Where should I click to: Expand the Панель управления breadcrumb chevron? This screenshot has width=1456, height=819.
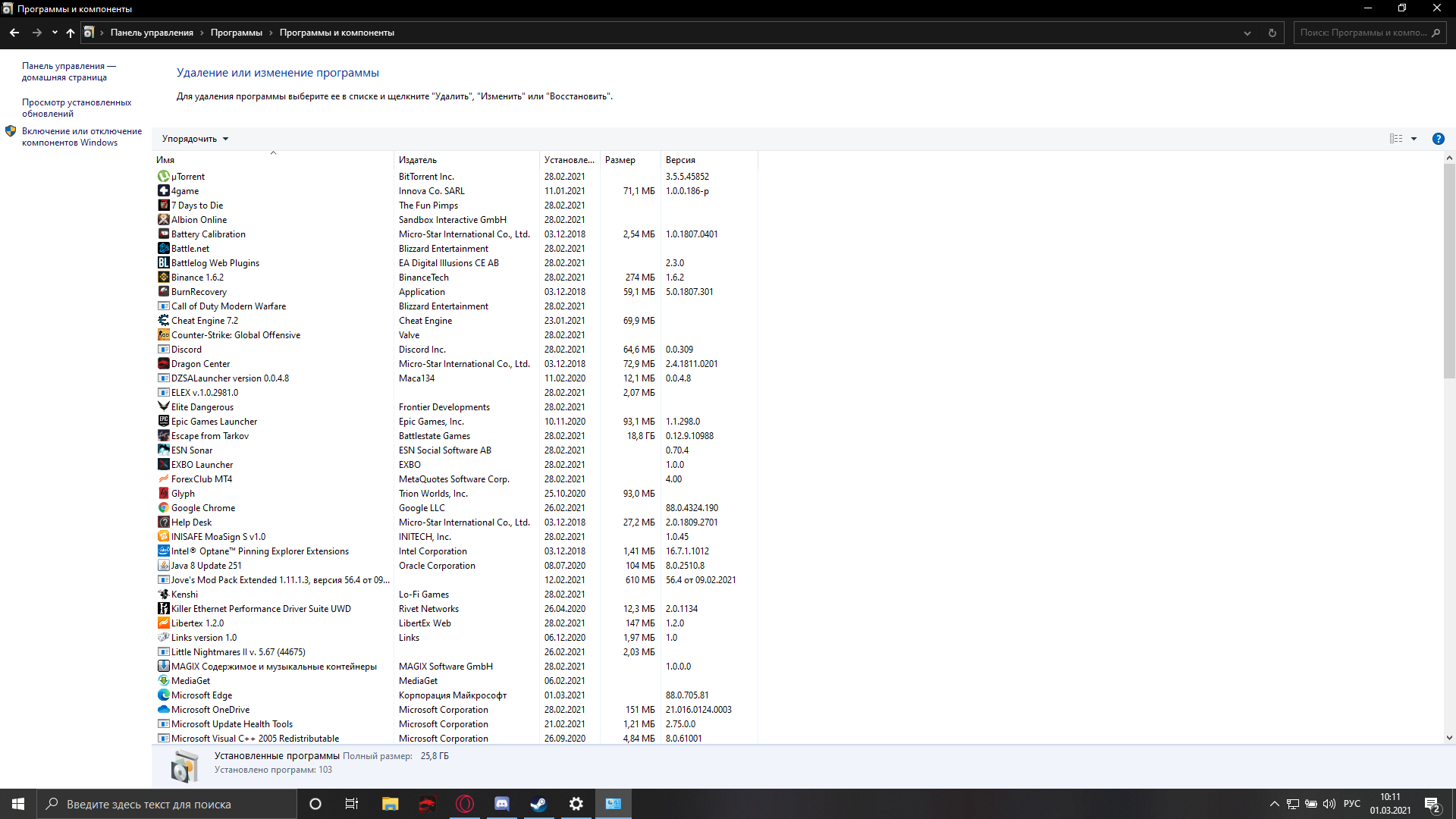[x=202, y=33]
